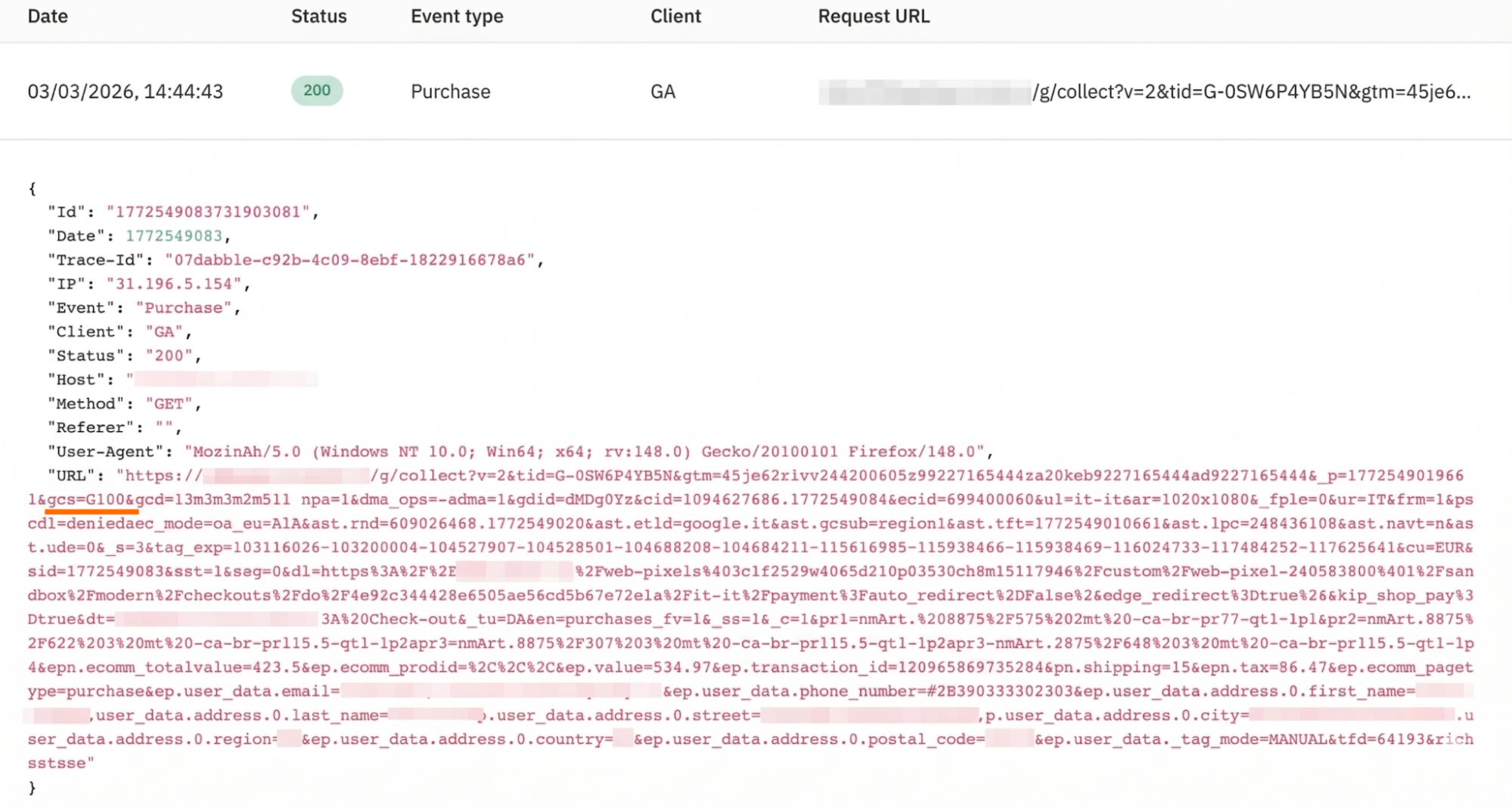Select the Purchase event type cell
The width and height of the screenshot is (1512, 808).
451,92
